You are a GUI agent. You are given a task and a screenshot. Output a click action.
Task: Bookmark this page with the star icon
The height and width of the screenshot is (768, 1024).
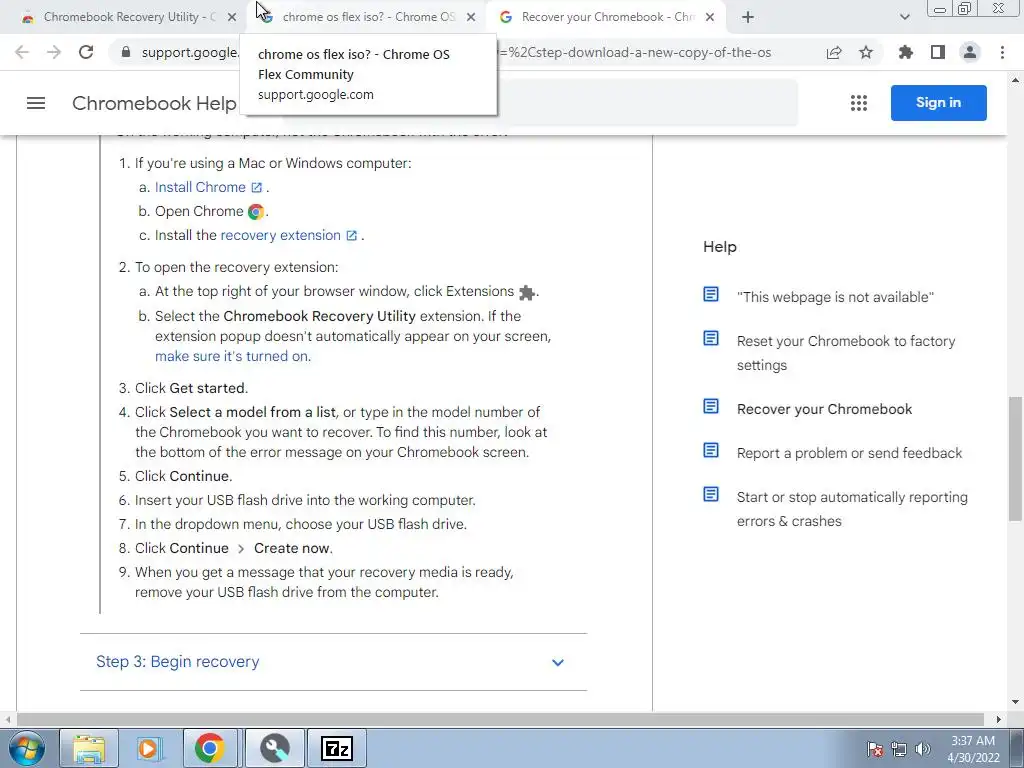(x=866, y=52)
